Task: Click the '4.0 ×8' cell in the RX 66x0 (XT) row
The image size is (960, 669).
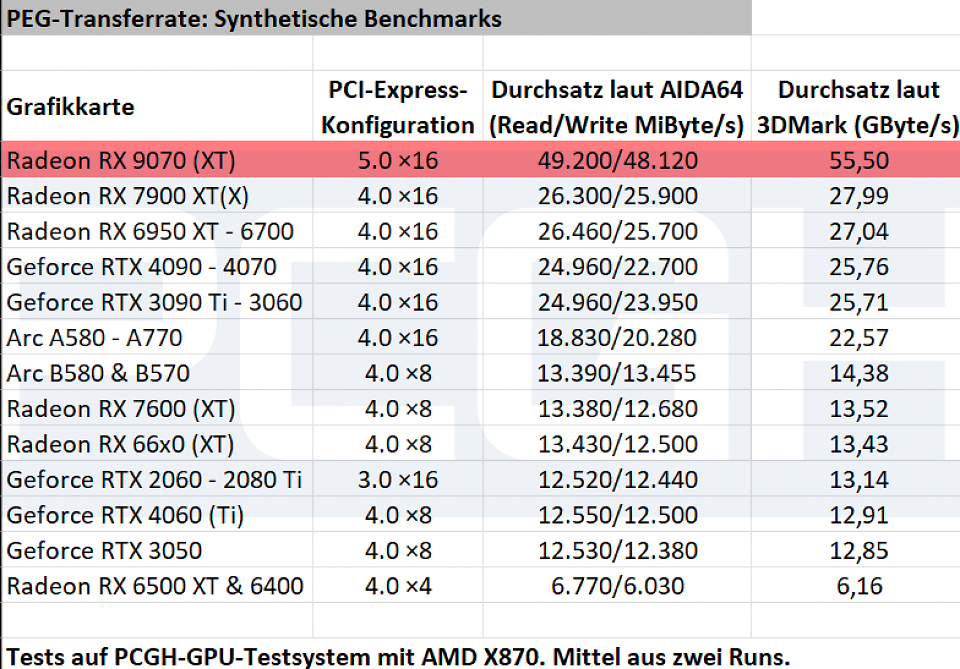Action: click(x=398, y=444)
